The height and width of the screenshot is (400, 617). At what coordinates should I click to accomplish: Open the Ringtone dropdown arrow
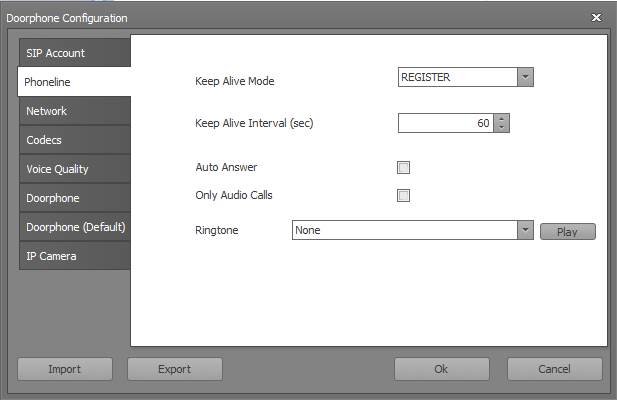(x=525, y=230)
